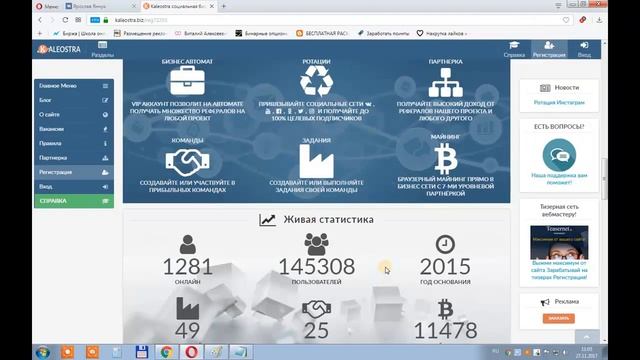Click the Бизнес Автомат briefcase icon
The image size is (640, 360).
[187, 81]
